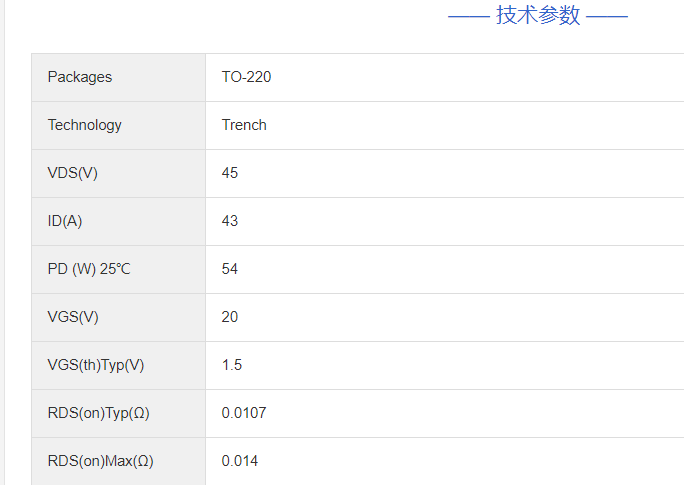This screenshot has width=684, height=485.
Task: Click the RDS(on) typical value 0.0107
Action: 244,413
